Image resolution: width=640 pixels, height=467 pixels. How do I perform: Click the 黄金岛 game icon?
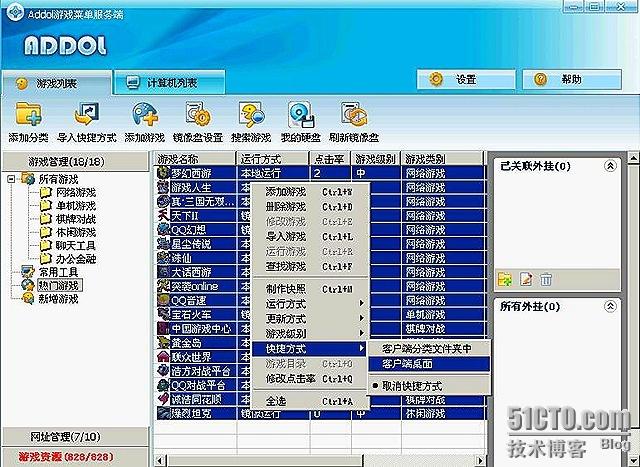(163, 342)
